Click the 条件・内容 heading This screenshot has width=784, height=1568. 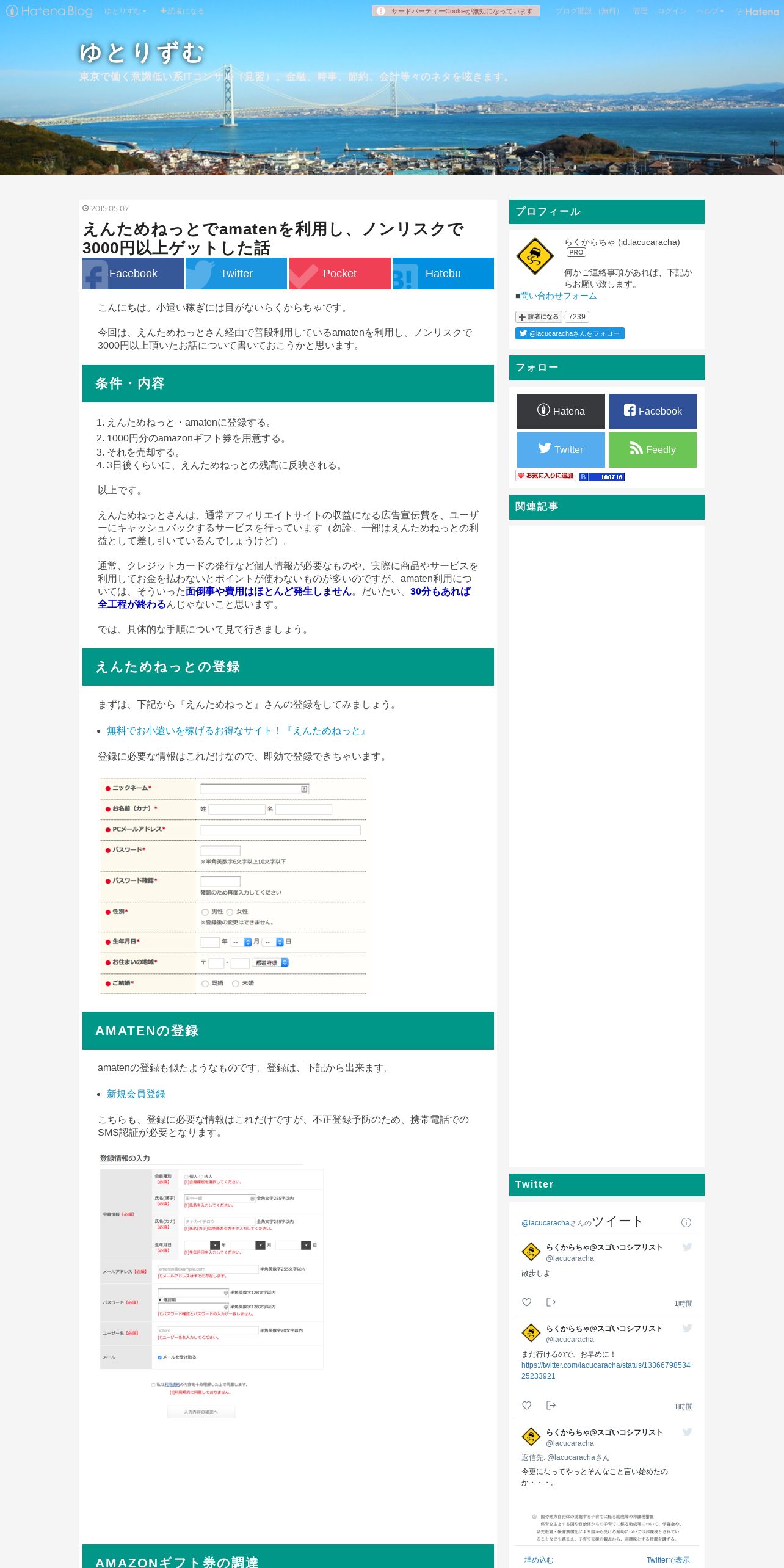point(288,383)
